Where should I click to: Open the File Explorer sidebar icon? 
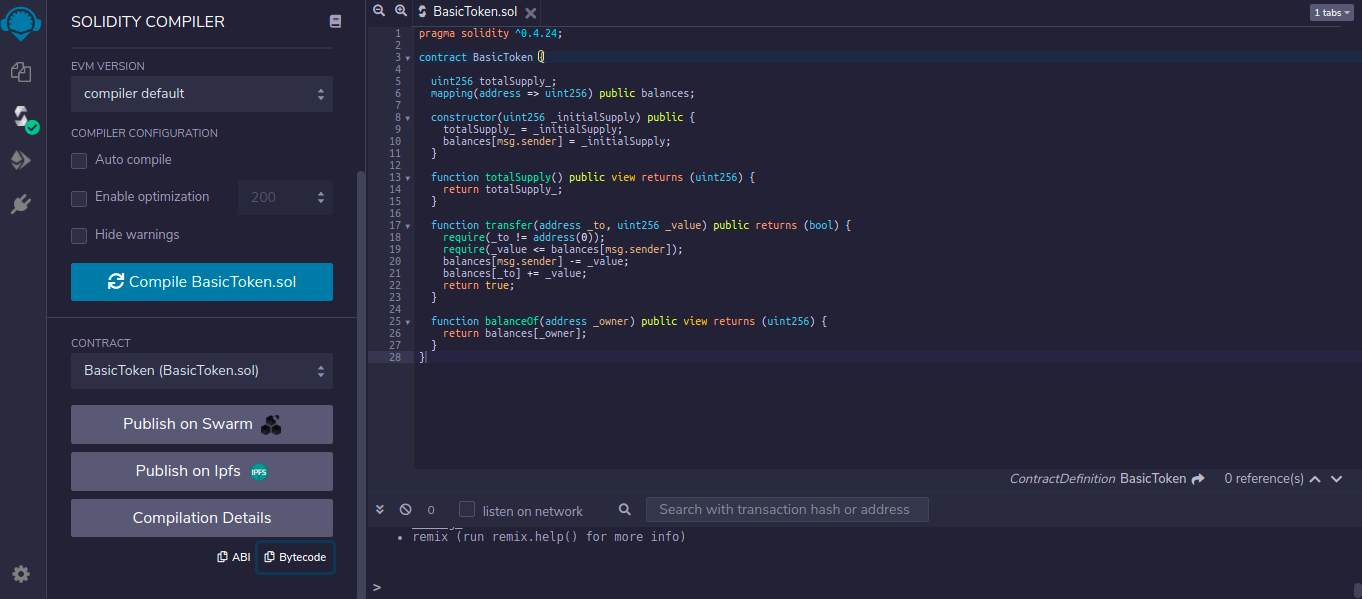coord(21,72)
